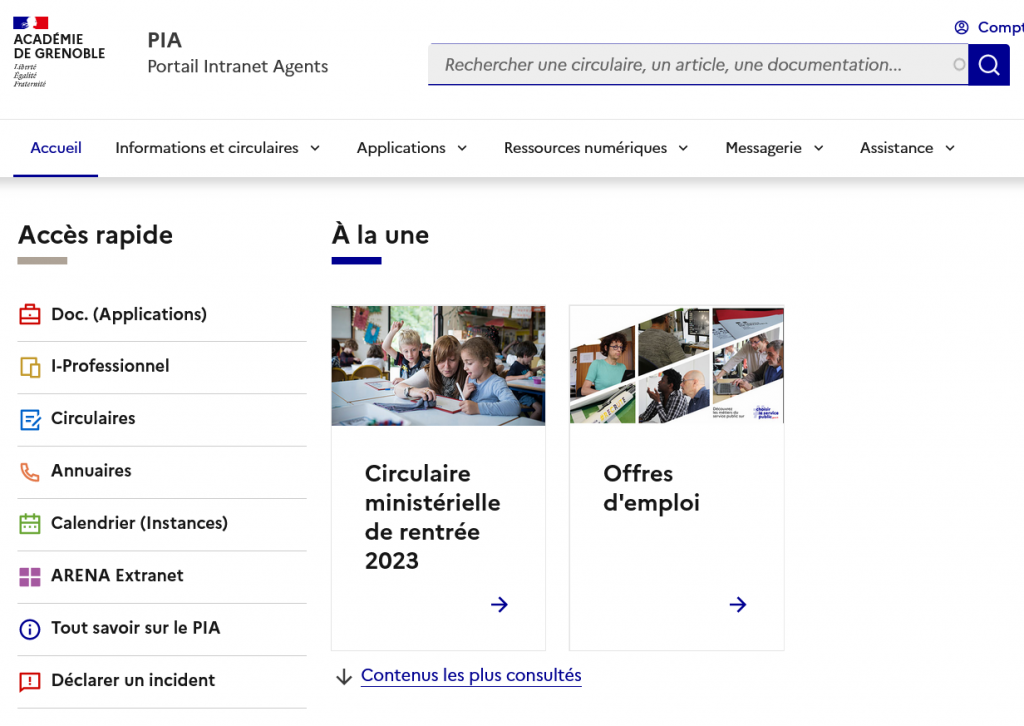Click the Tout savoir sur le PIA info icon
1024x726 pixels.
30,629
